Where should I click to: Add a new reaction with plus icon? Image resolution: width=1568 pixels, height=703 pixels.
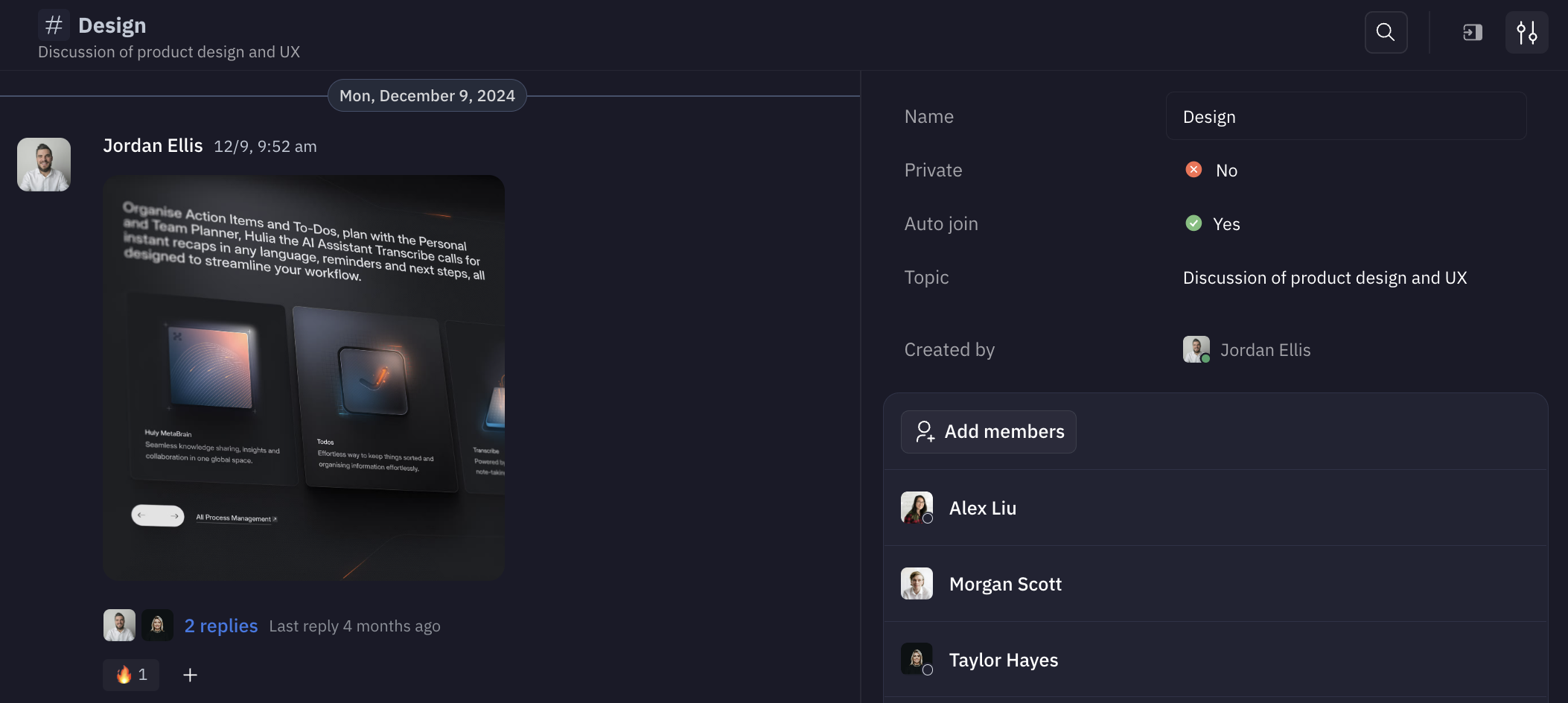(190, 675)
